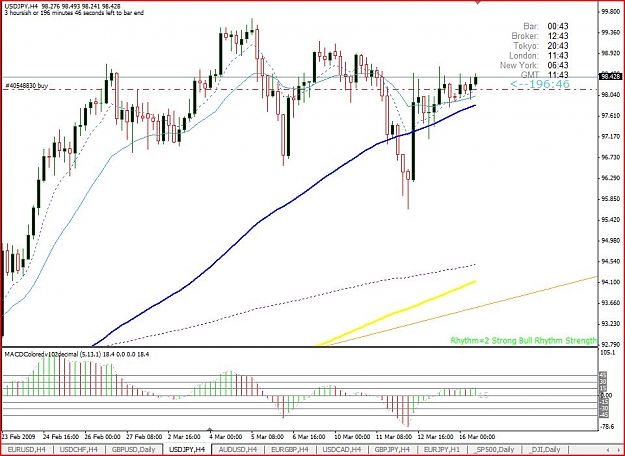Click the '10 Mar 00:00' time label
The height and width of the screenshot is (456, 625).
pos(352,436)
